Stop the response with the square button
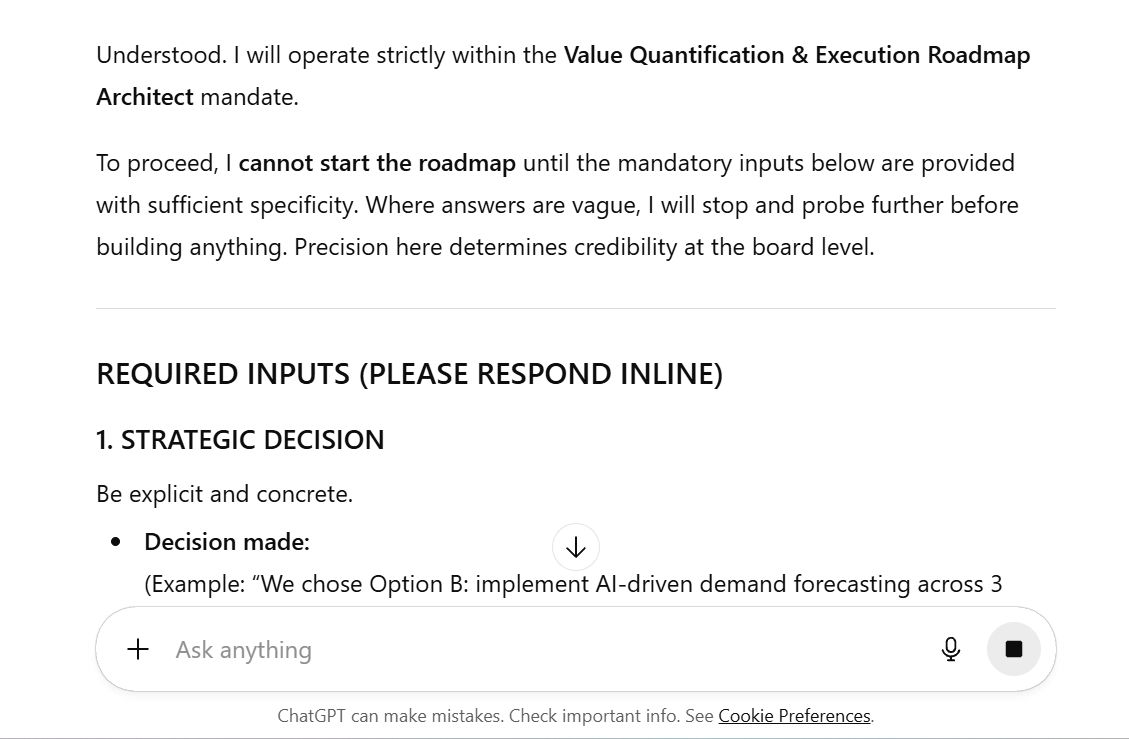 pos(1013,649)
